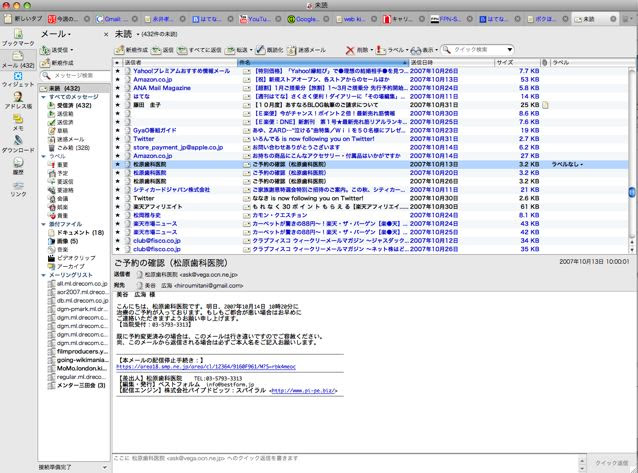The width and height of the screenshot is (638, 473).
Task: Click the クイック返信 send button
Action: (x=612, y=463)
